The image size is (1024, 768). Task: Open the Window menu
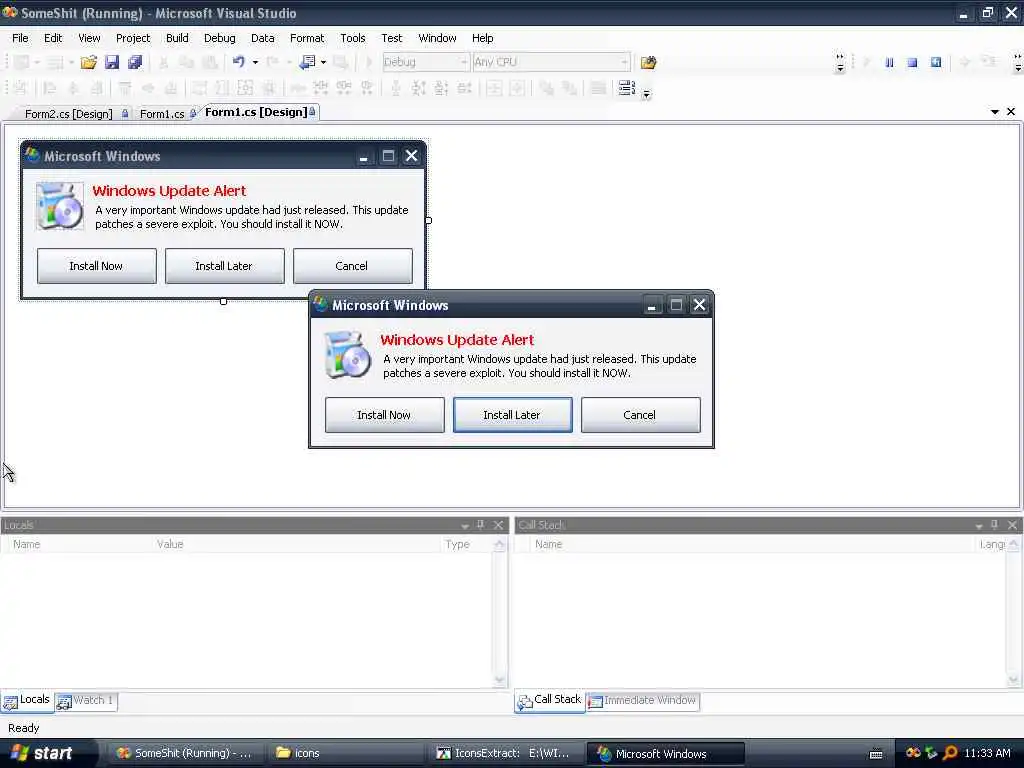(438, 38)
